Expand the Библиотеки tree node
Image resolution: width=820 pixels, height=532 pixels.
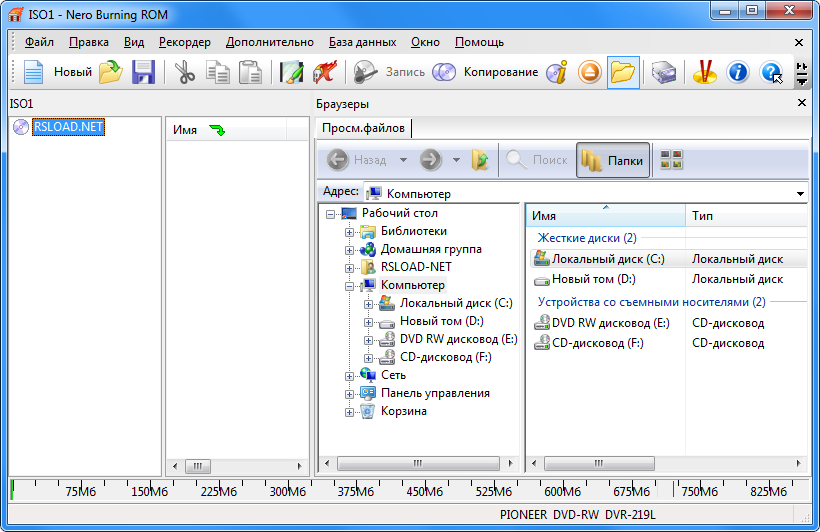click(x=349, y=232)
